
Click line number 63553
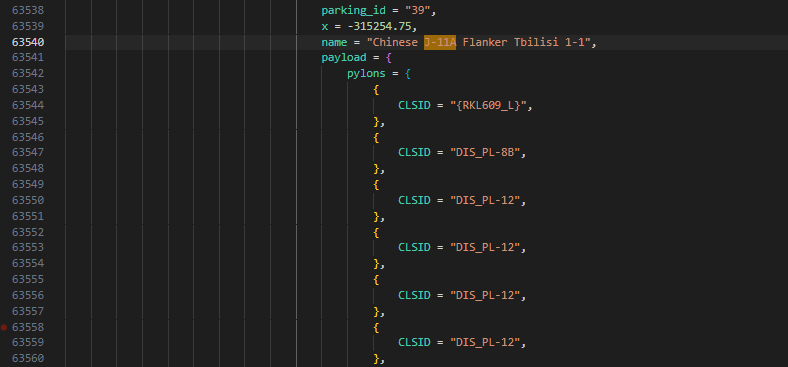coord(28,247)
